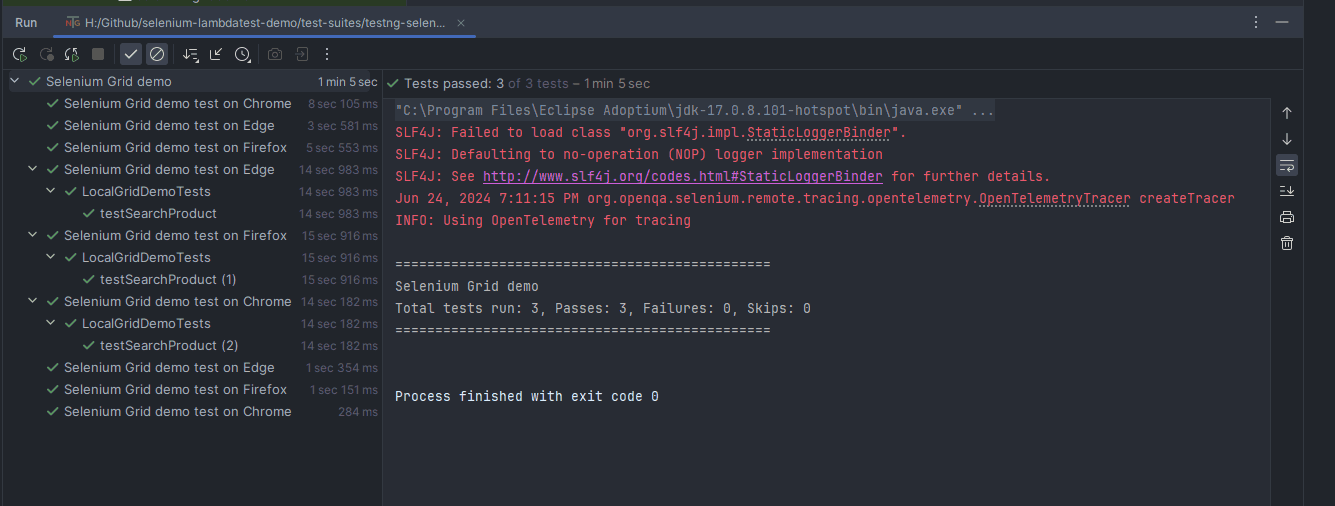
Task: Clear console with trash icon
Action: [1287, 243]
